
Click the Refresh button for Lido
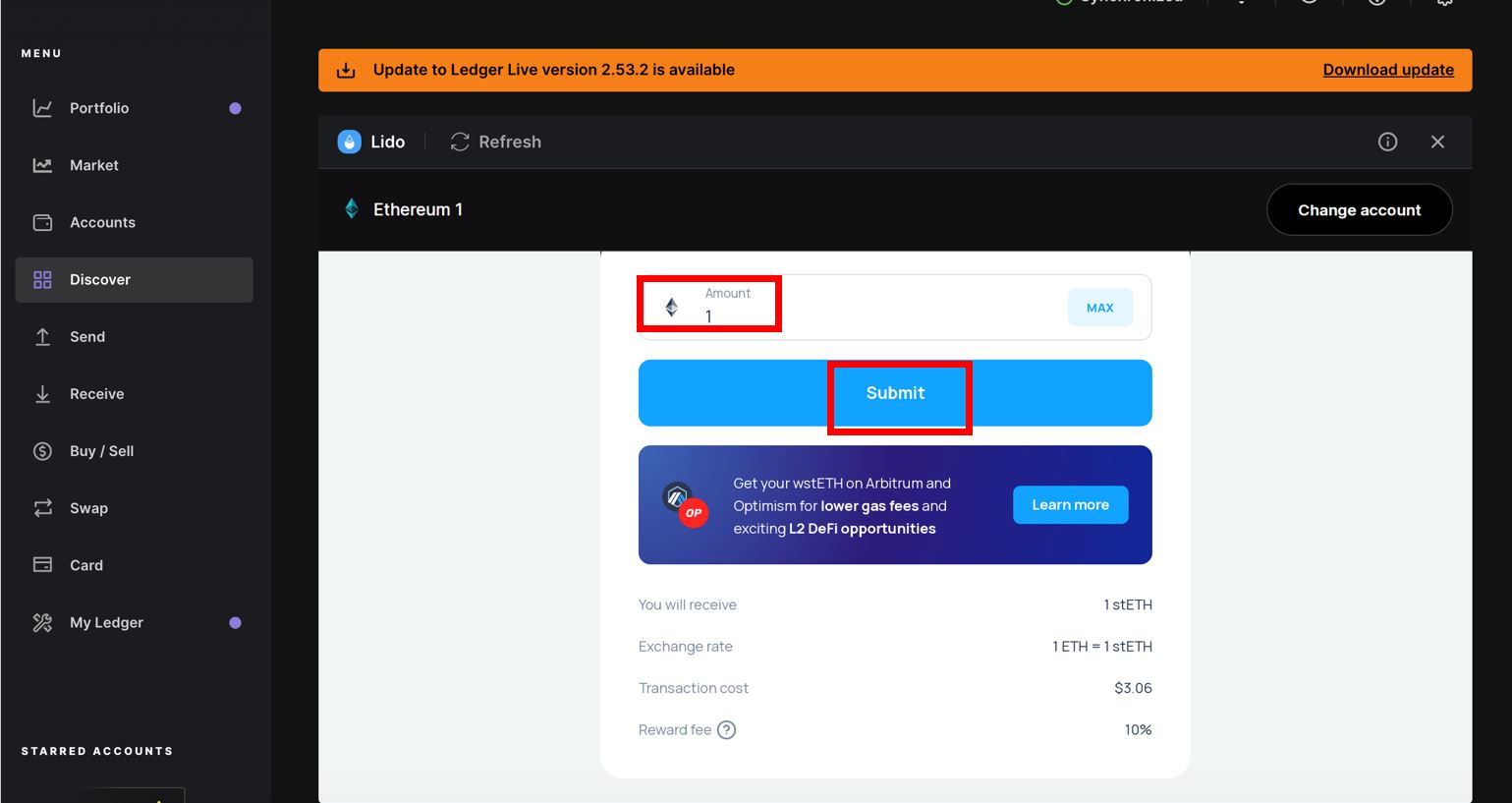[x=495, y=142]
